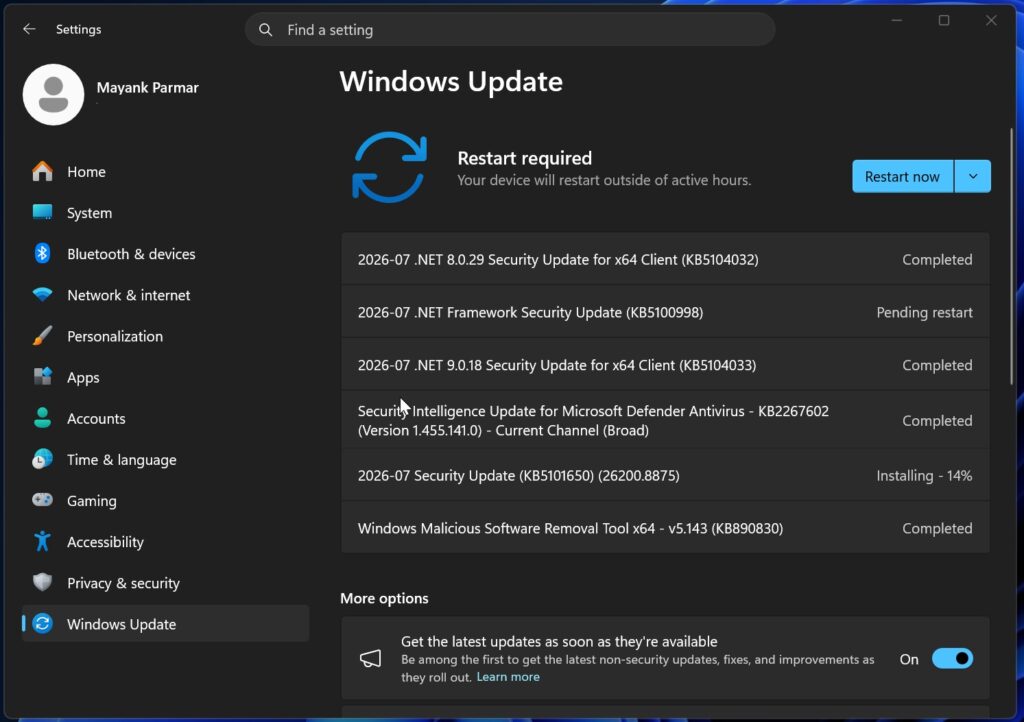Click the Personalization paintbrush icon
Viewport: 1024px width, 722px height.
click(42, 336)
